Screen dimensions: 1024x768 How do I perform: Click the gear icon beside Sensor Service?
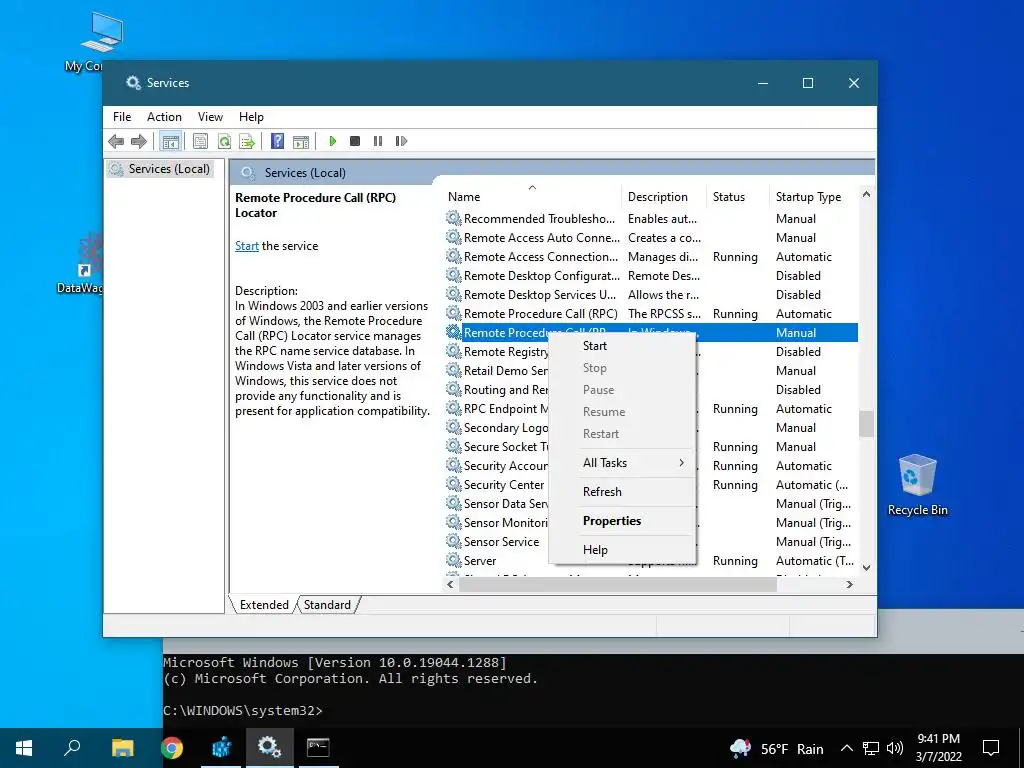pos(454,541)
